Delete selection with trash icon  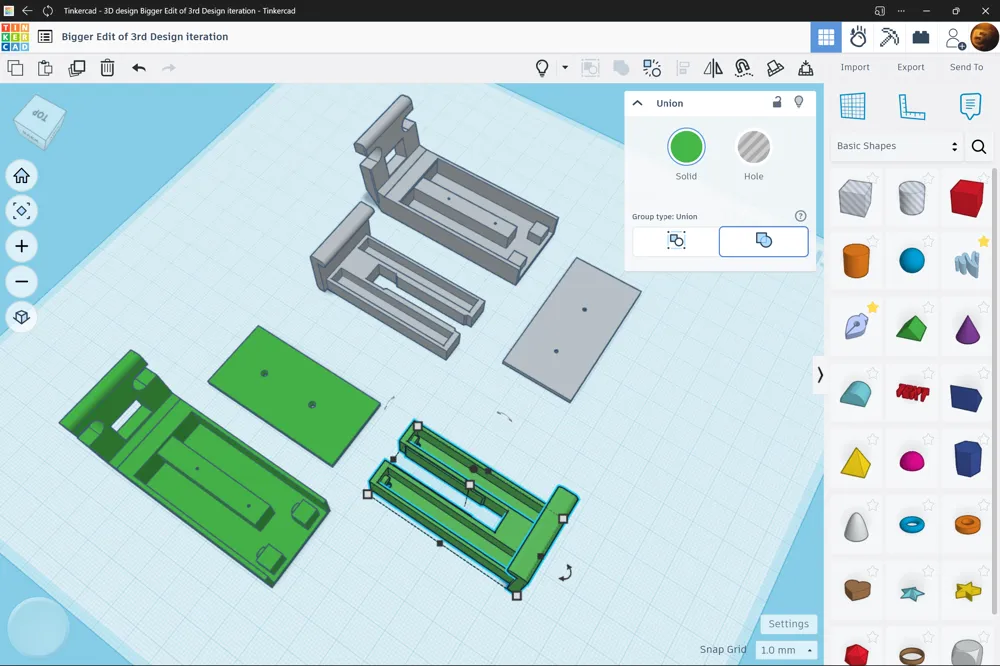[107, 68]
